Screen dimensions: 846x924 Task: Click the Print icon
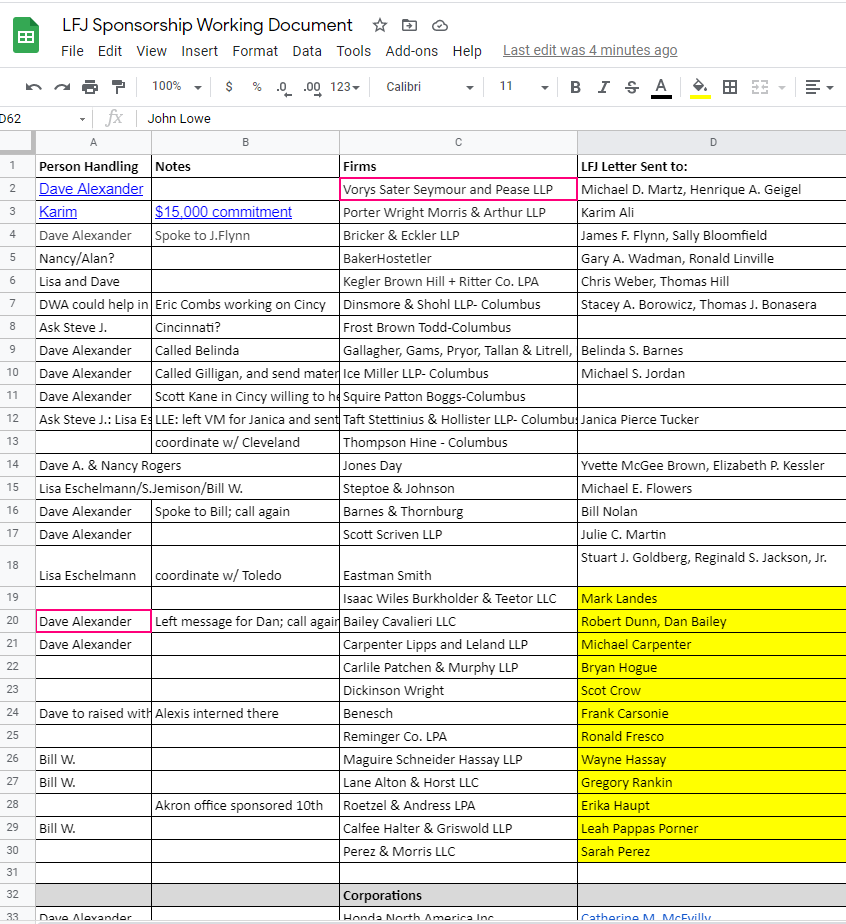click(90, 87)
